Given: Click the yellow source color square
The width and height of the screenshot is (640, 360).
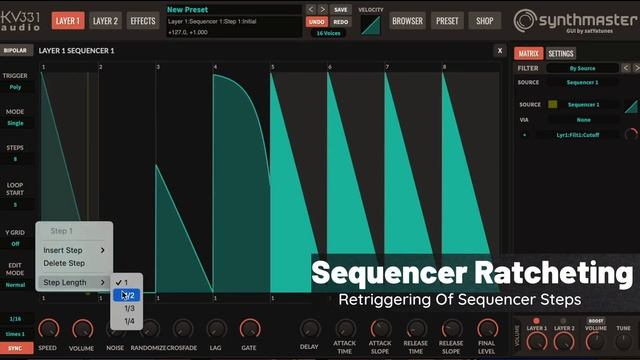Looking at the screenshot, I should (553, 104).
